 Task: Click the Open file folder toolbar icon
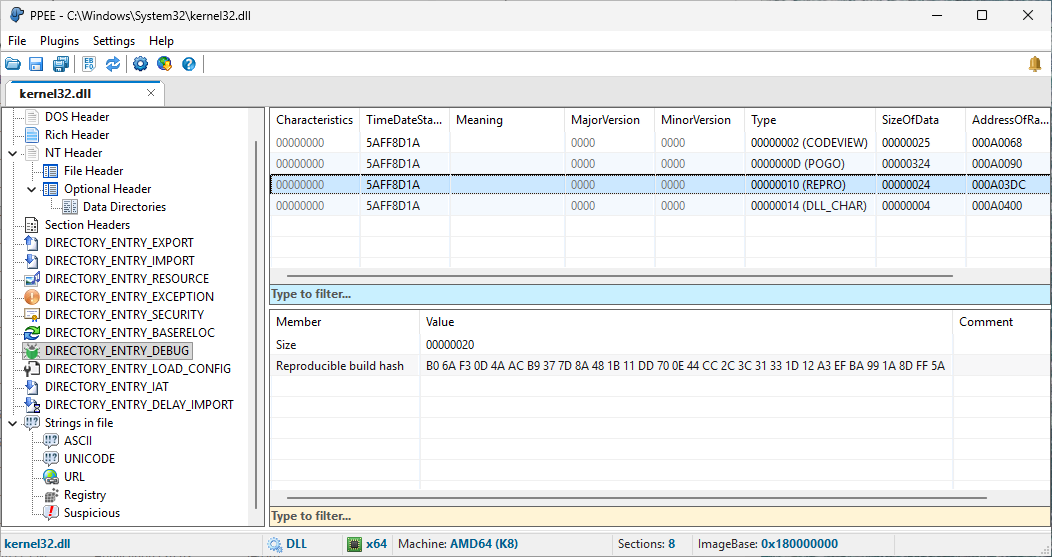point(13,64)
